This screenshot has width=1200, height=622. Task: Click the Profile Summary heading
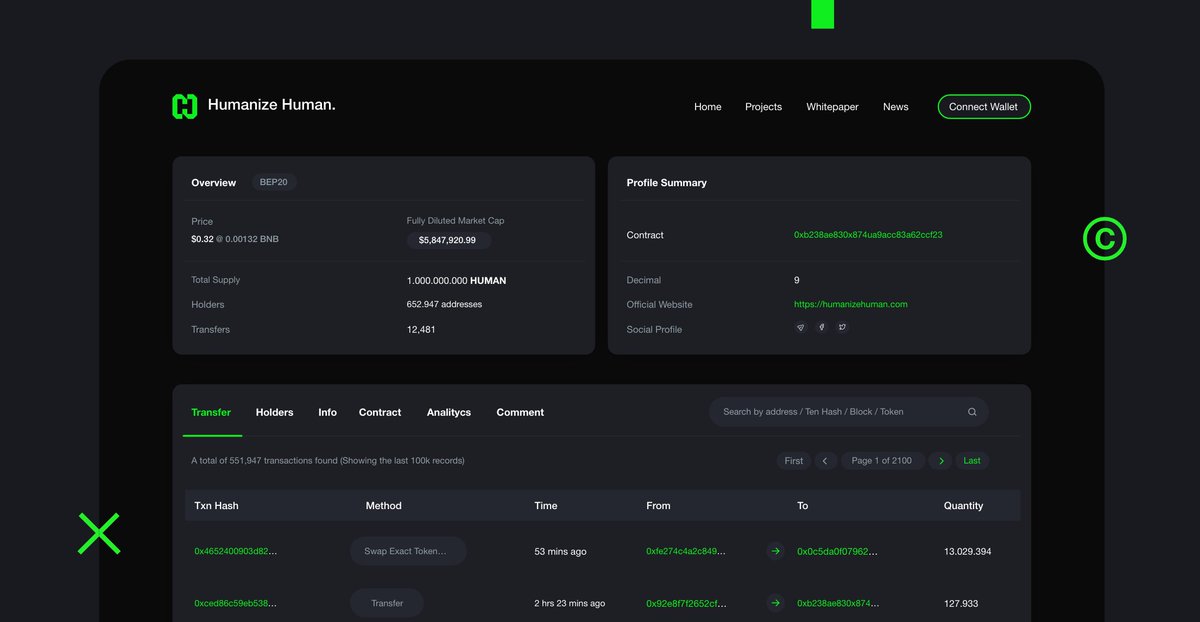coord(667,183)
